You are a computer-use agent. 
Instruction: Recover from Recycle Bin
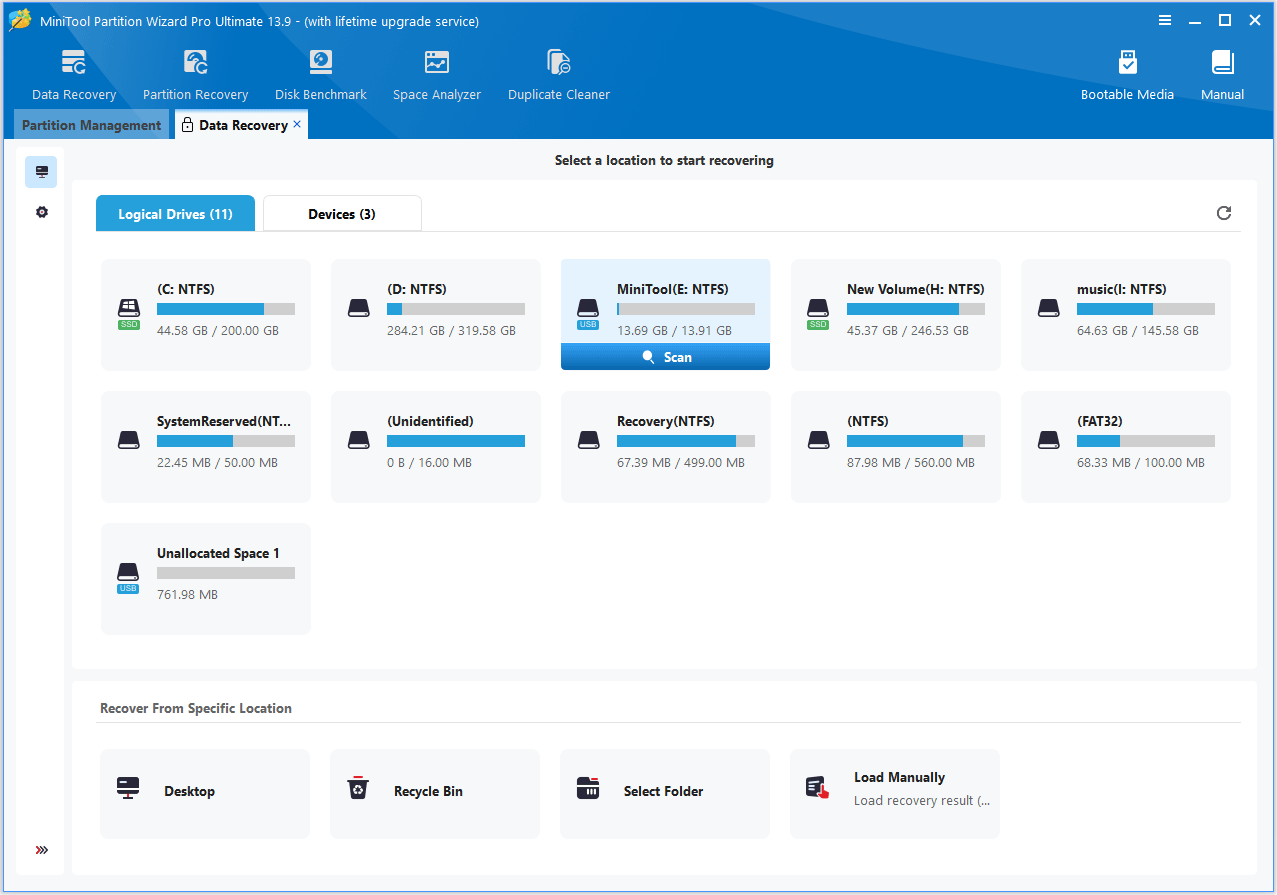coord(435,793)
